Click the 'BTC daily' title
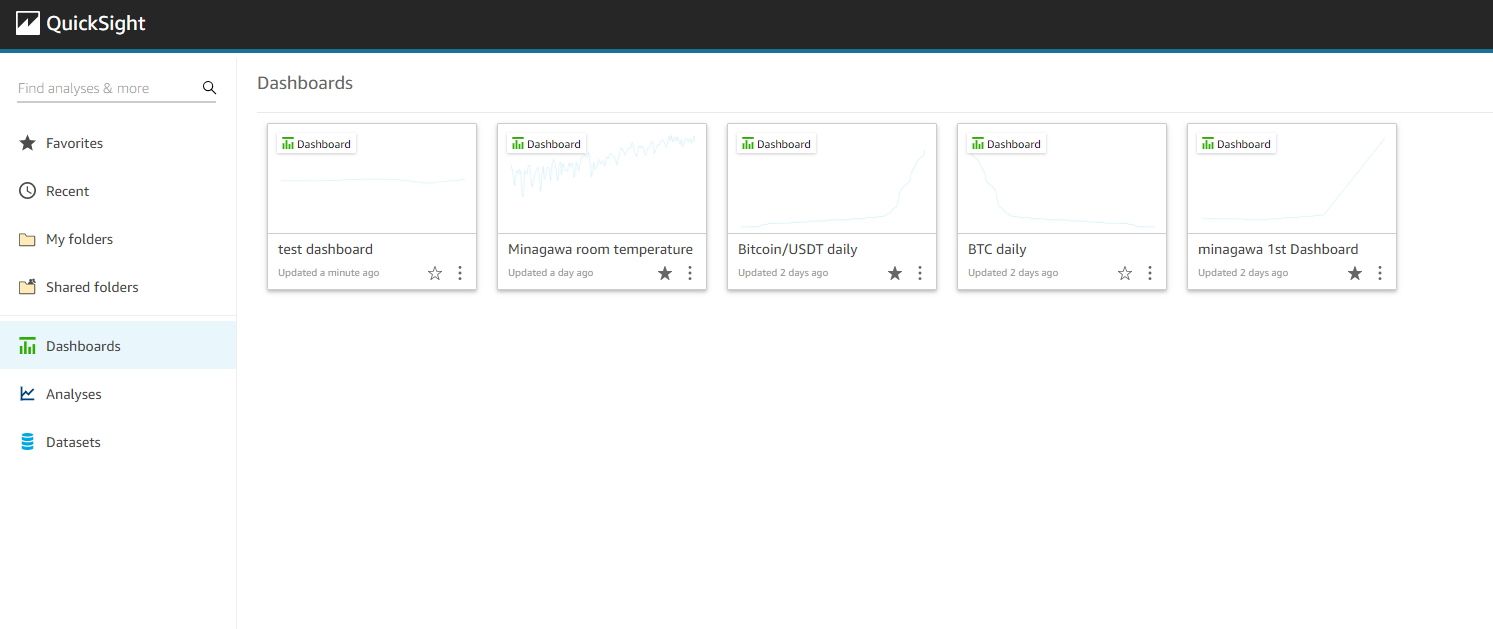Image resolution: width=1493 pixels, height=629 pixels. [997, 249]
